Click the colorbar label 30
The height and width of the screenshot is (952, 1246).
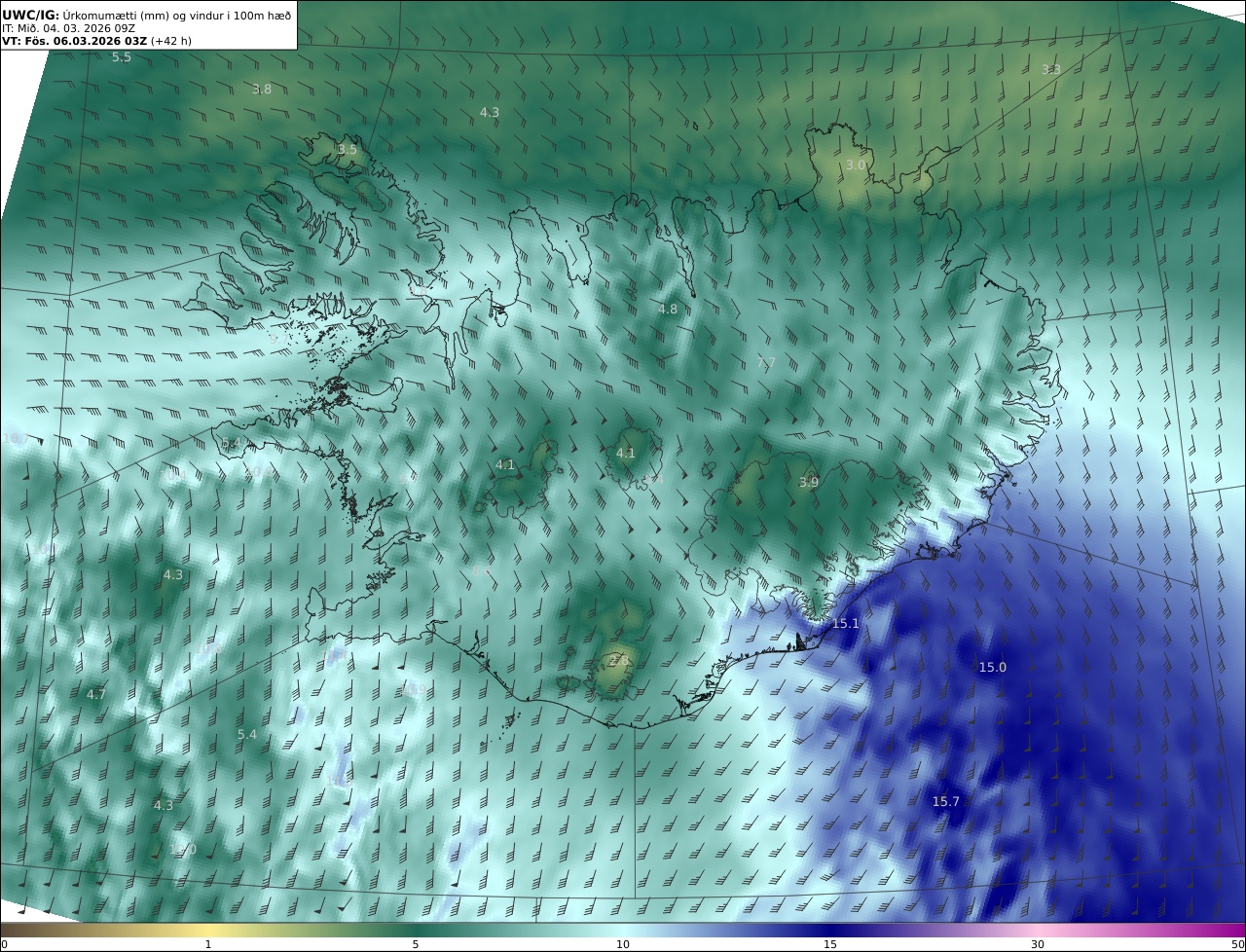[x=1038, y=944]
